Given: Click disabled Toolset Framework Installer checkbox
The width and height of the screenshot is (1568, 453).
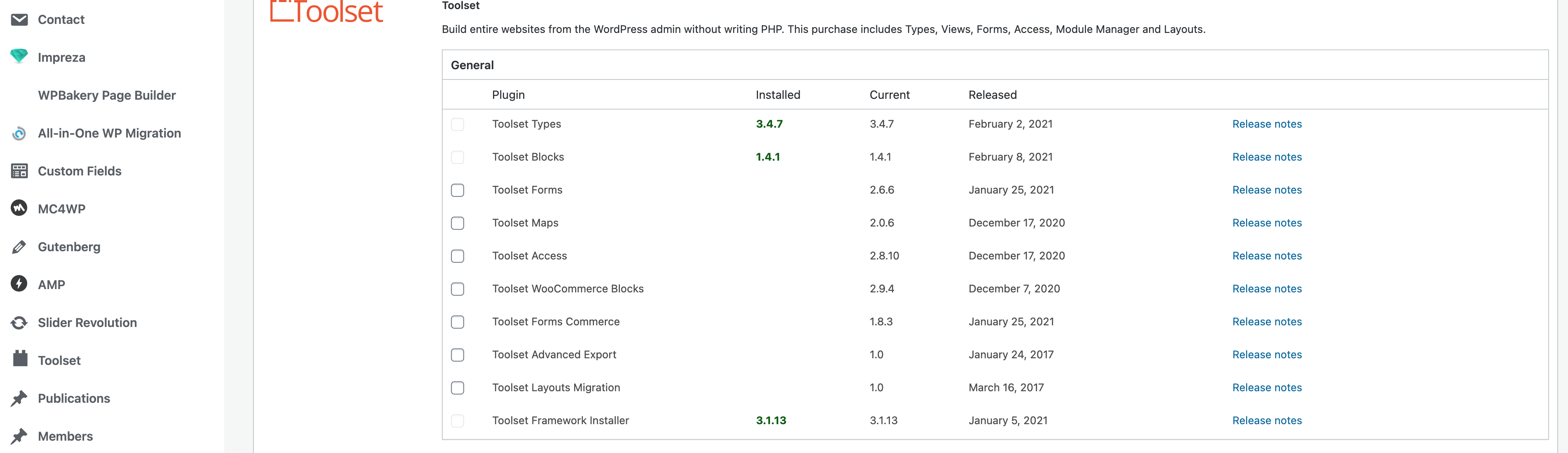Looking at the screenshot, I should [458, 421].
